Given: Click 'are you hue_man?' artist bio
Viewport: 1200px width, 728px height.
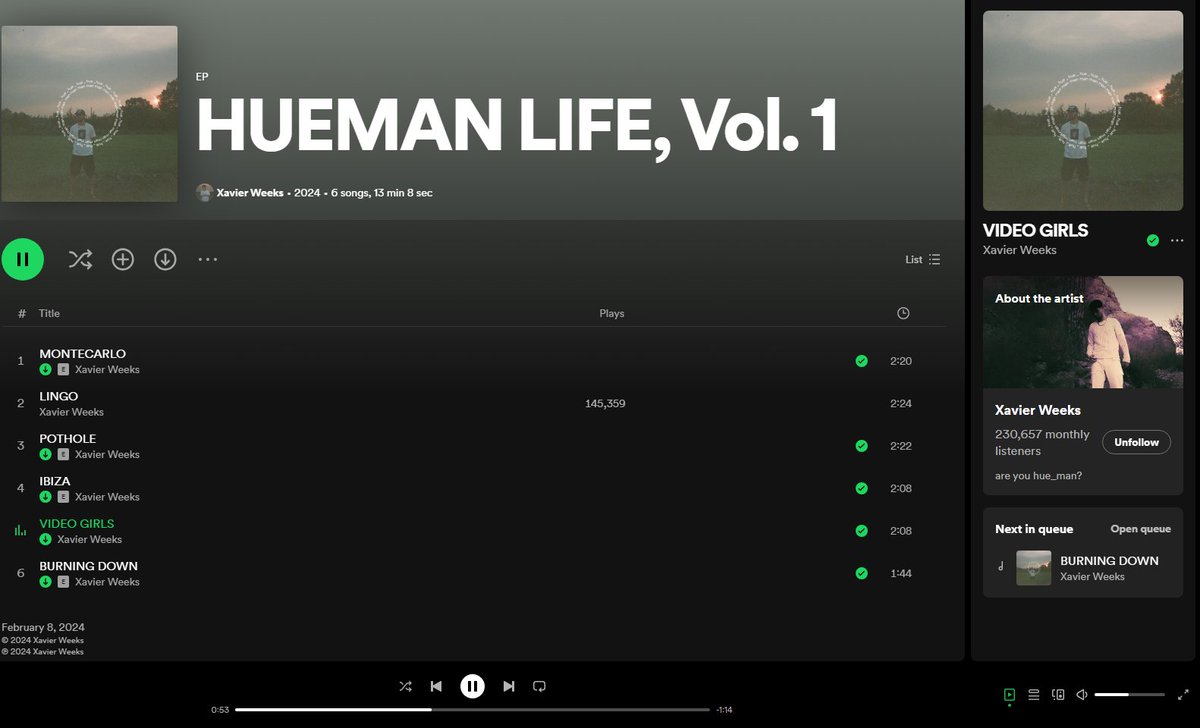Looking at the screenshot, I should coord(1038,476).
